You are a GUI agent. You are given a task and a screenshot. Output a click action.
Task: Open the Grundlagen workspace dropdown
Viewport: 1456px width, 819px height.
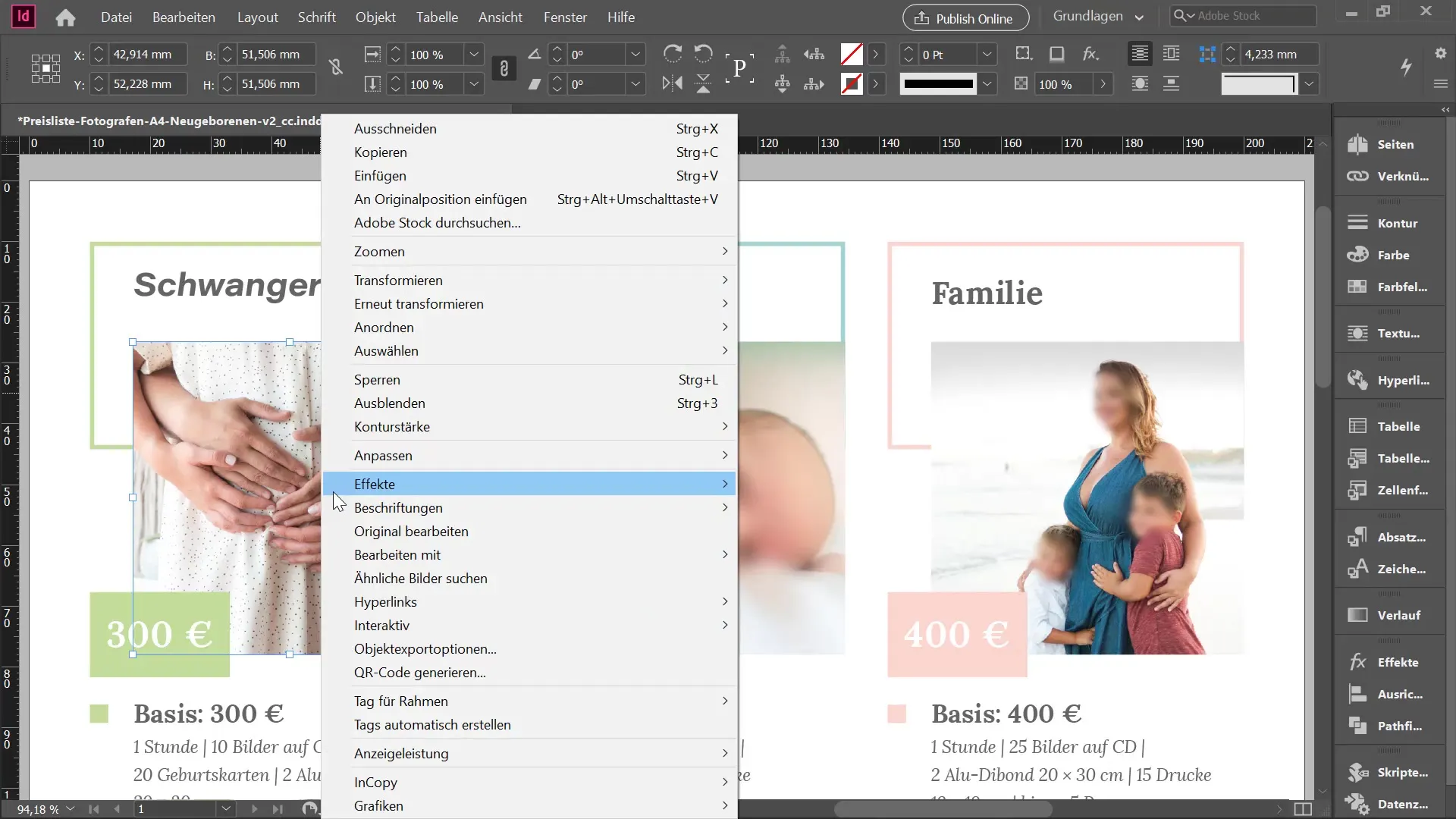tap(1097, 16)
